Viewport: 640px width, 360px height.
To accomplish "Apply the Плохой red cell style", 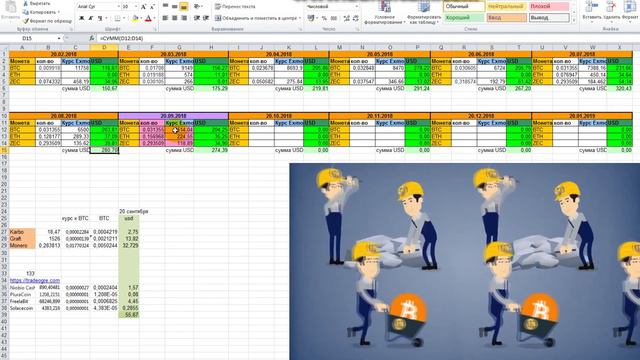I will coord(549,7).
